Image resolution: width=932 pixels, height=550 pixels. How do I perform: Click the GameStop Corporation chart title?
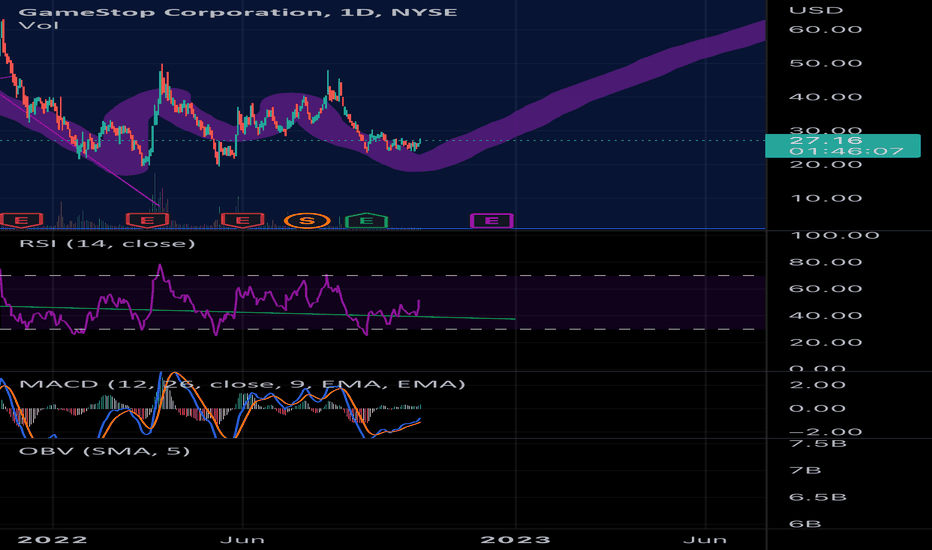238,12
